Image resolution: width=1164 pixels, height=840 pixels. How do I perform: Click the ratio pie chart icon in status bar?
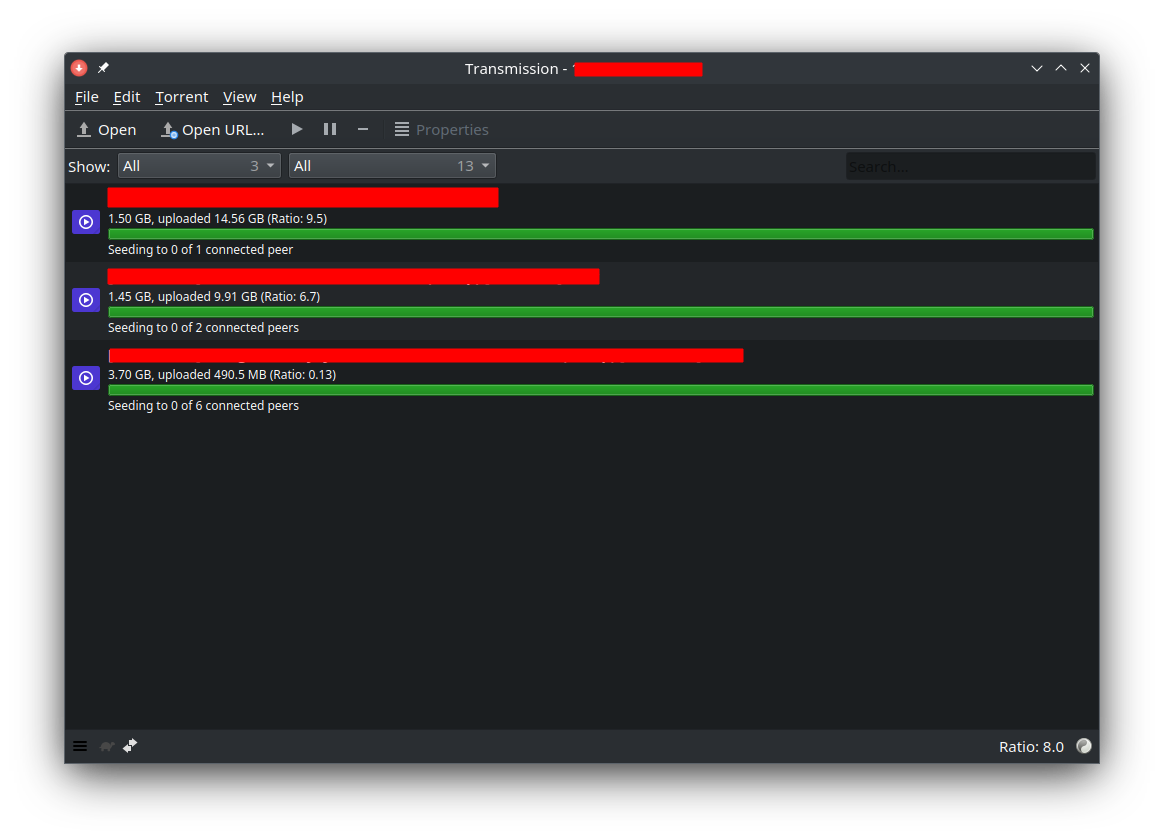[x=1084, y=746]
